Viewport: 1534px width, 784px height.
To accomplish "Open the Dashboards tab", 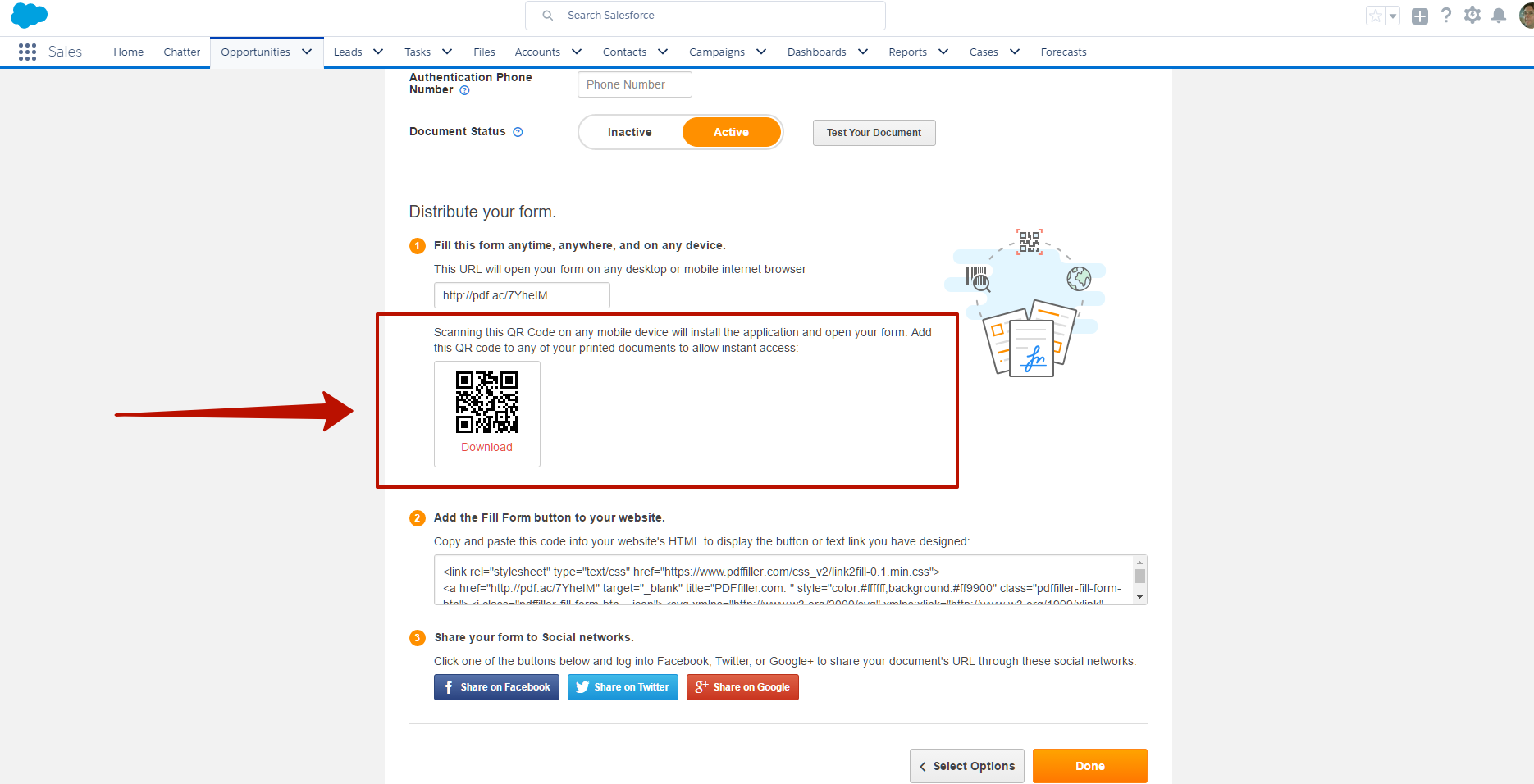I will (816, 52).
